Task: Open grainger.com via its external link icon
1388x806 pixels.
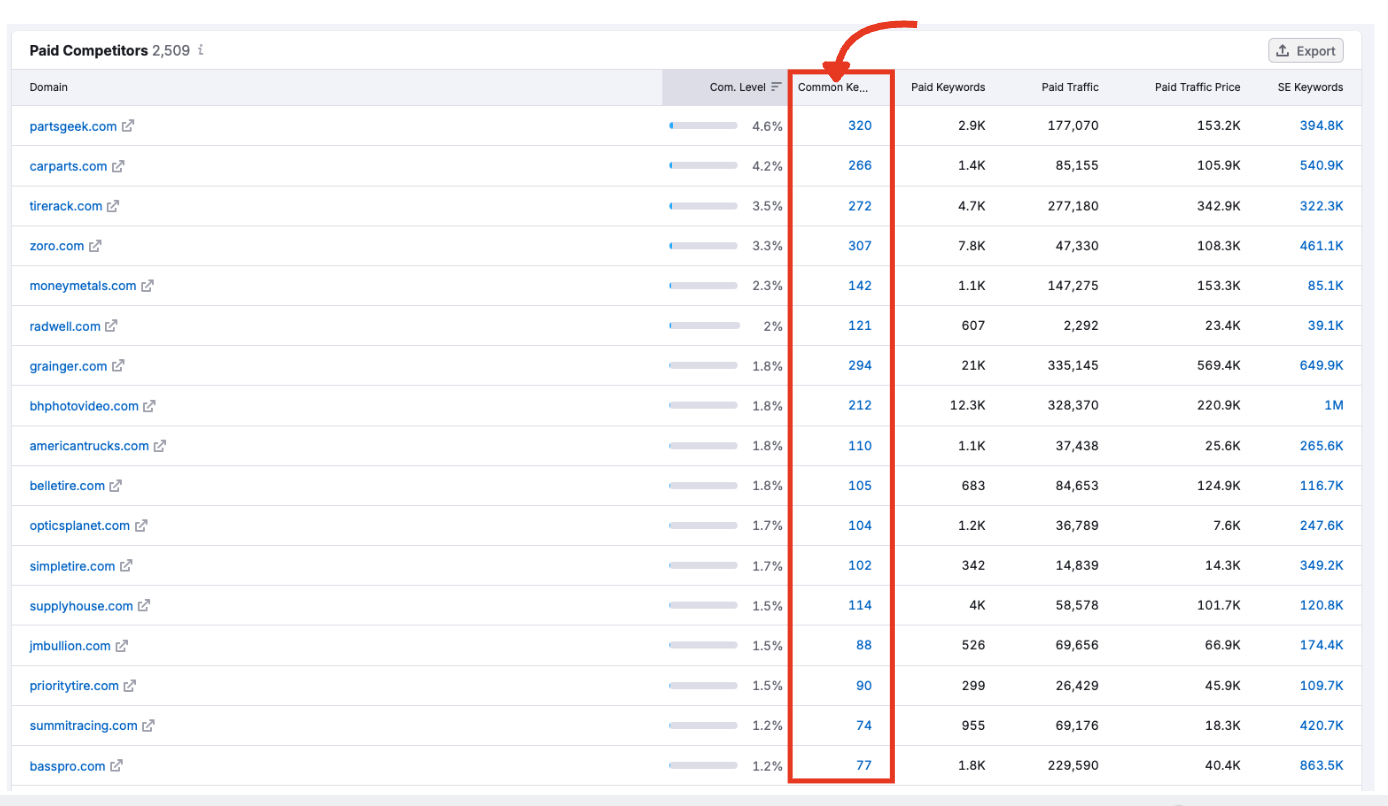Action: [119, 366]
